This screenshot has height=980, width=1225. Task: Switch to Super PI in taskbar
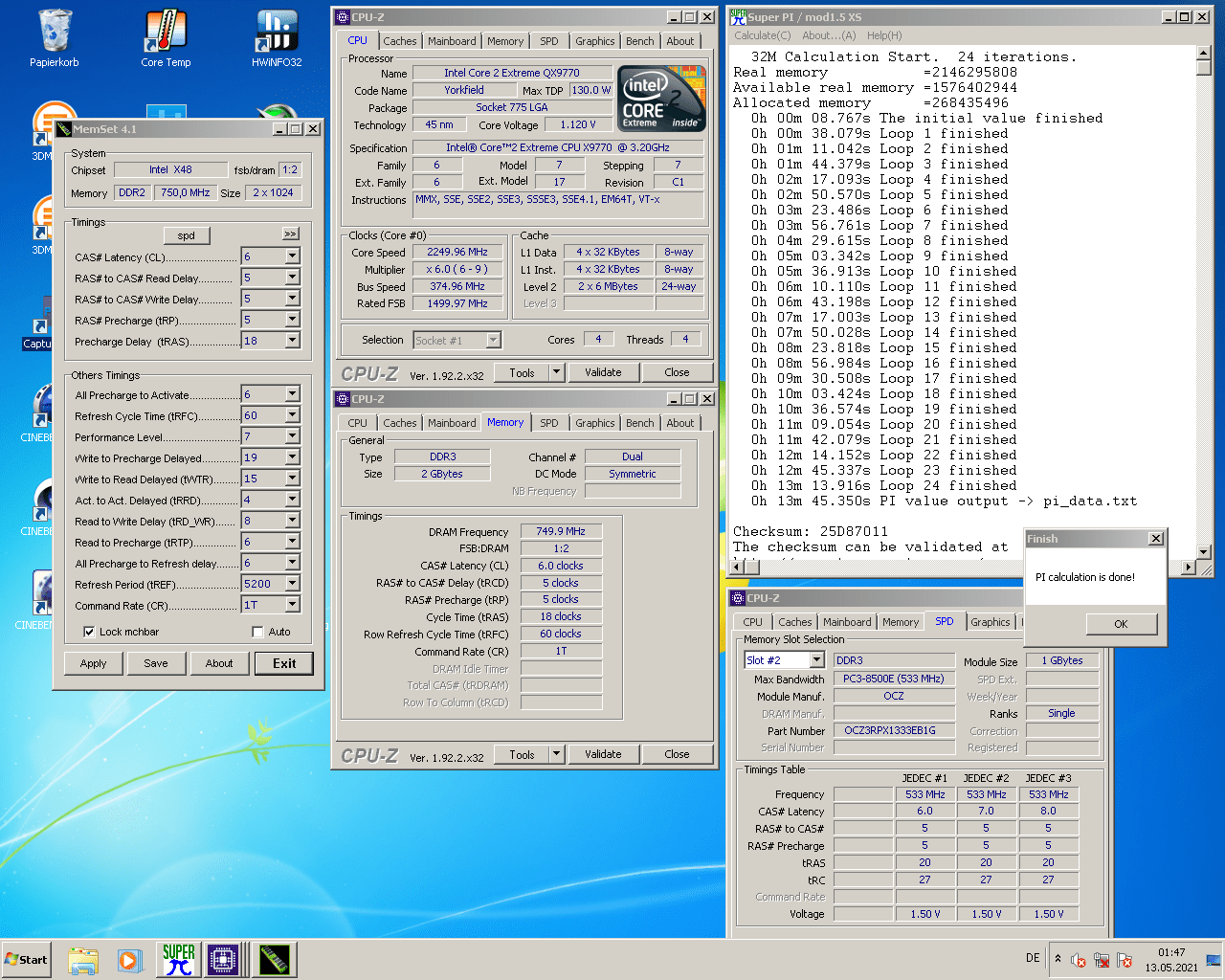[179, 960]
